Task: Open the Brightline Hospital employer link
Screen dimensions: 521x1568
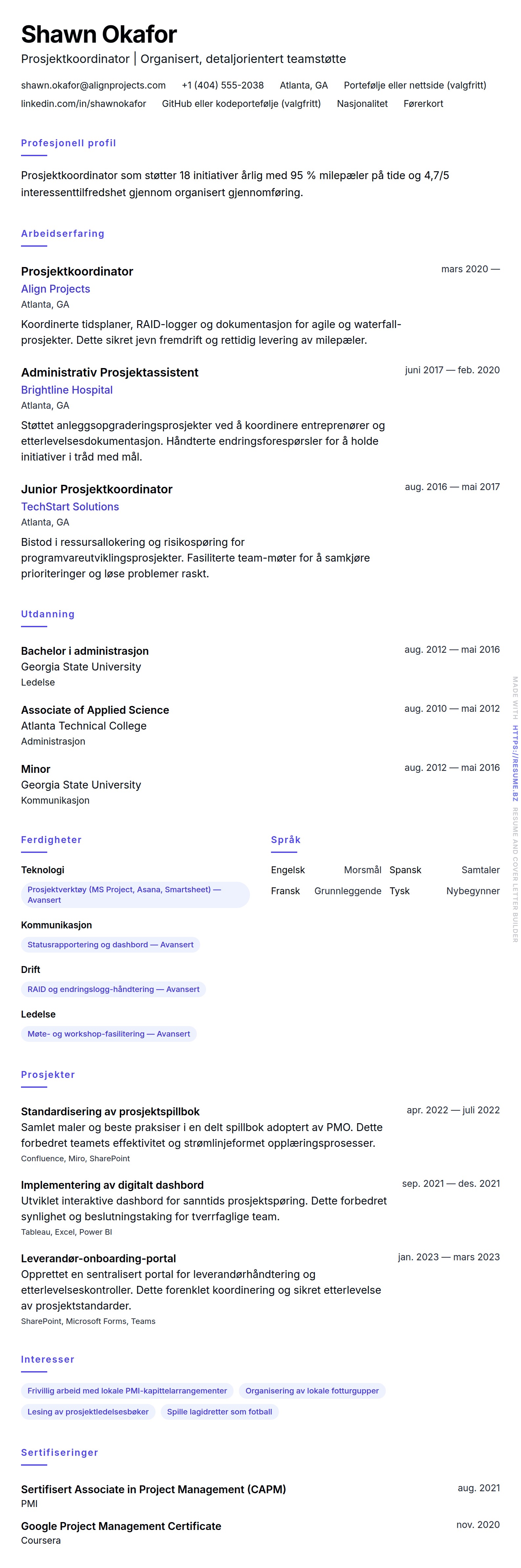Action: pos(66,390)
